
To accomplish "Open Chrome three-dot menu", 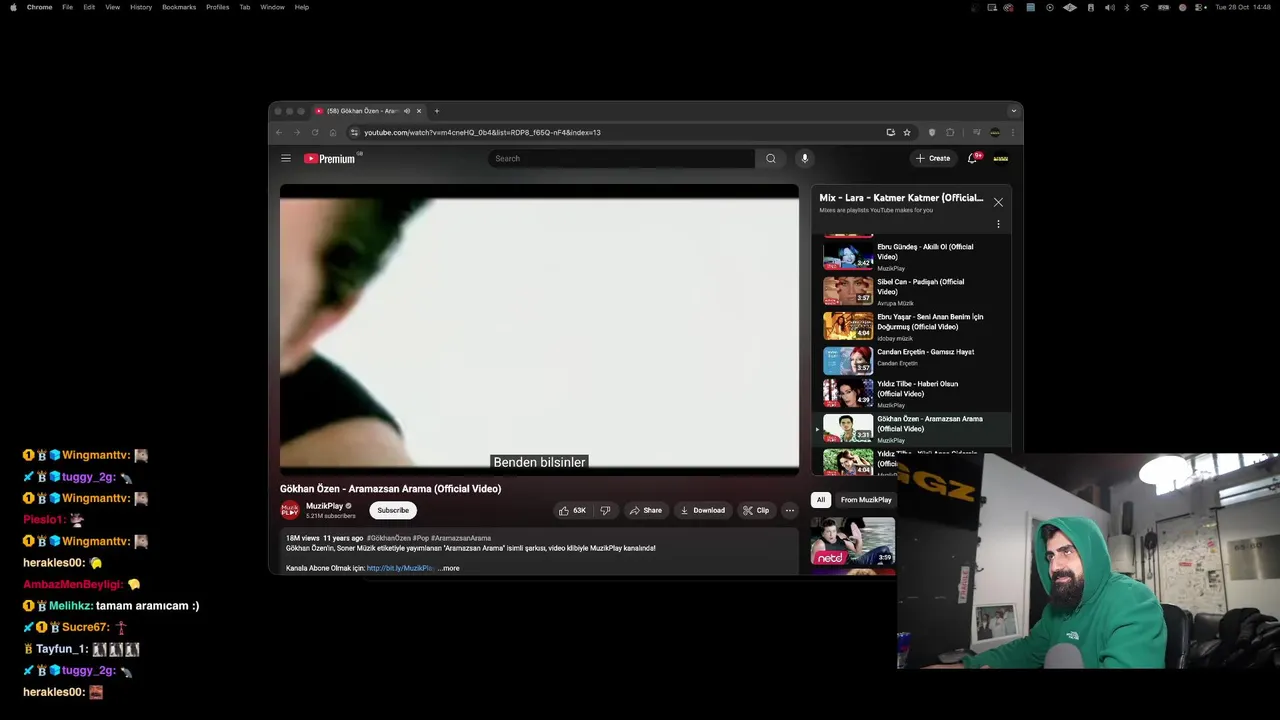I will (x=1012, y=132).
